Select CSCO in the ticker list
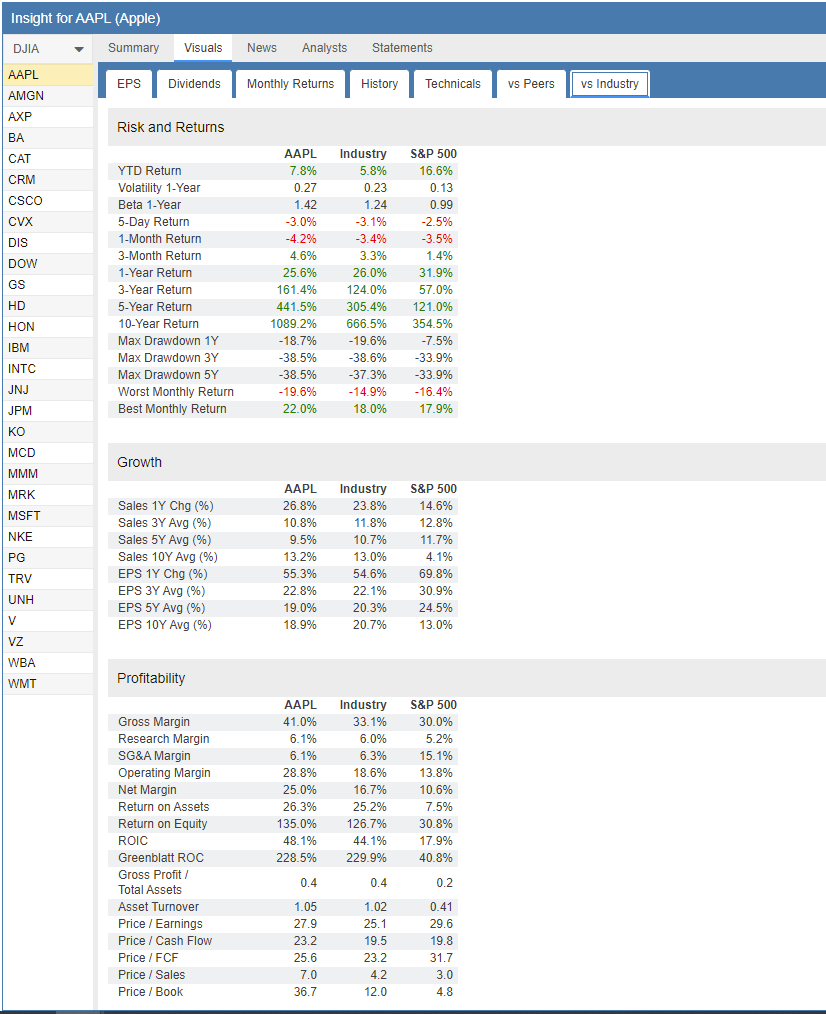 (x=48, y=201)
